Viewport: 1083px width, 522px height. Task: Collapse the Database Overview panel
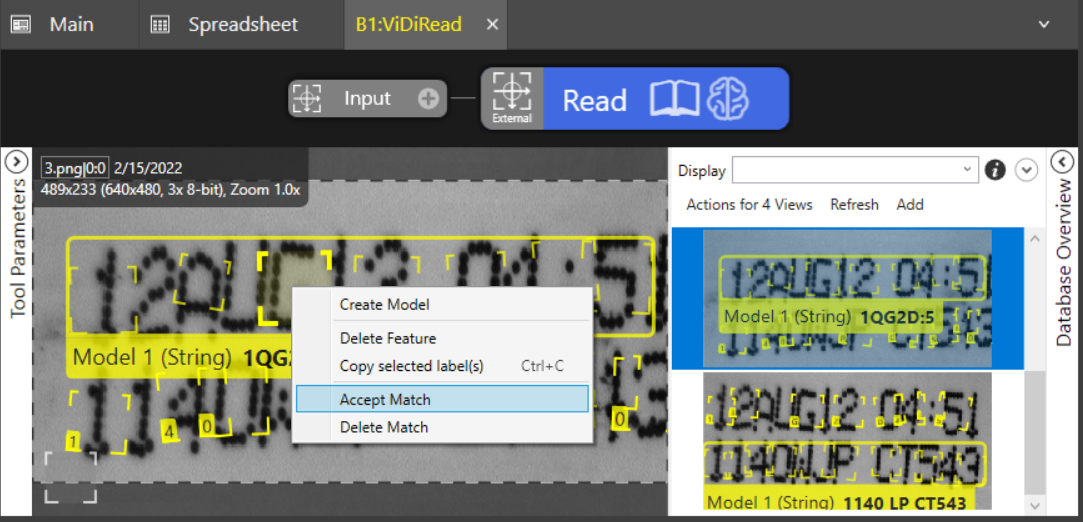[1063, 162]
